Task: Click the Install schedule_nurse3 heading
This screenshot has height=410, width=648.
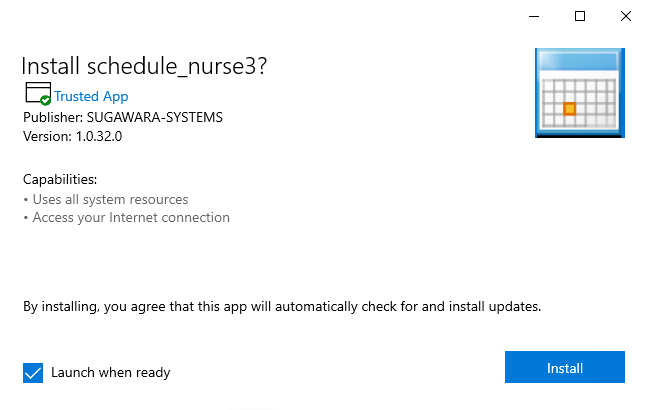Action: pos(145,66)
